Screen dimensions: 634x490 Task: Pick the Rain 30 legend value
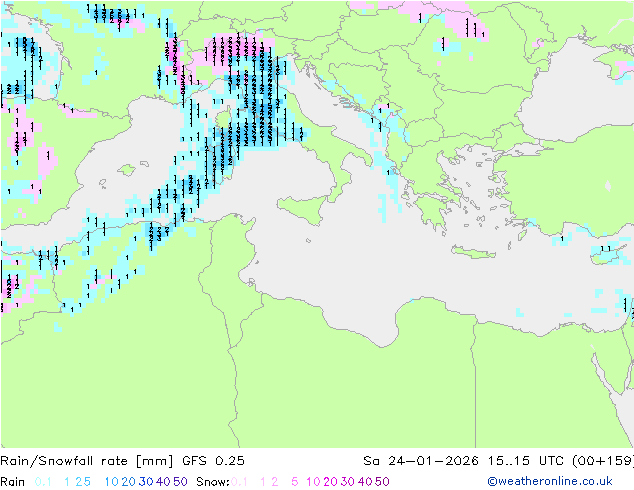pyautogui.click(x=146, y=482)
